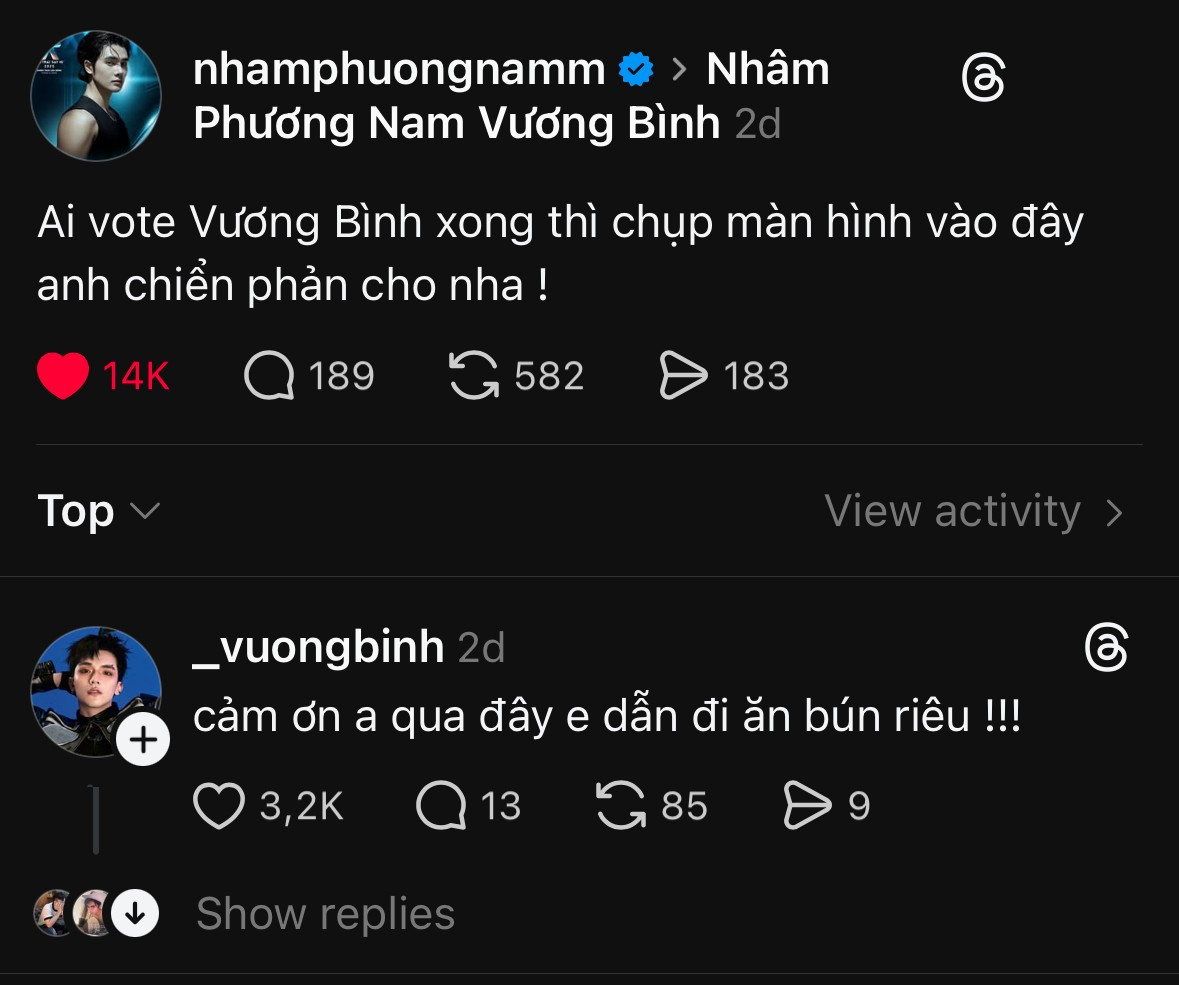
Task: Open nhamphuongnamm's profile from username
Action: coord(398,70)
